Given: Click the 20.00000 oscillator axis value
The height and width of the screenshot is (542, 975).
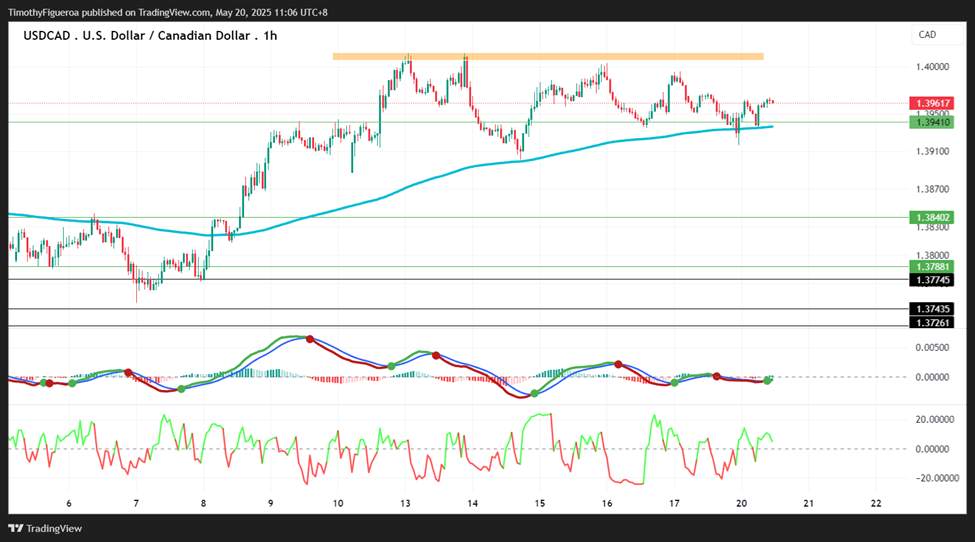Looking at the screenshot, I should (x=935, y=420).
